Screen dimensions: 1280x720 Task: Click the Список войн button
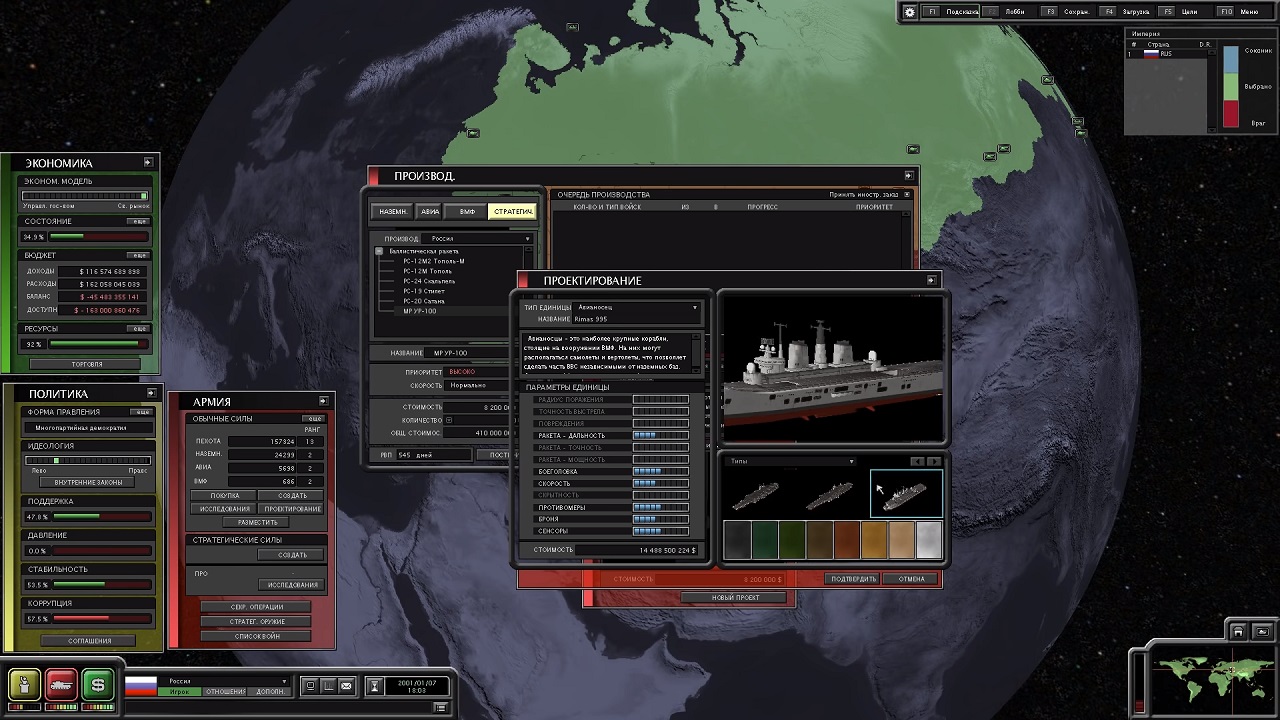click(257, 636)
